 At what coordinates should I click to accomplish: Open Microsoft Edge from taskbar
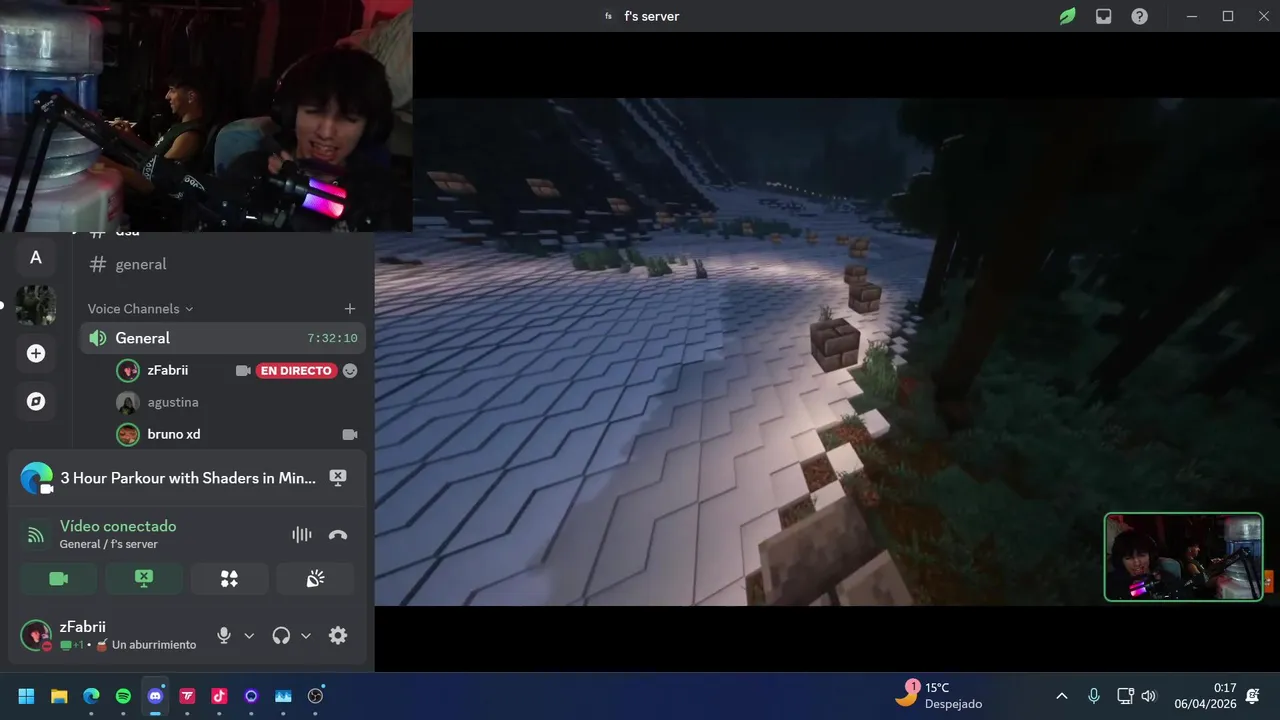pyautogui.click(x=91, y=696)
